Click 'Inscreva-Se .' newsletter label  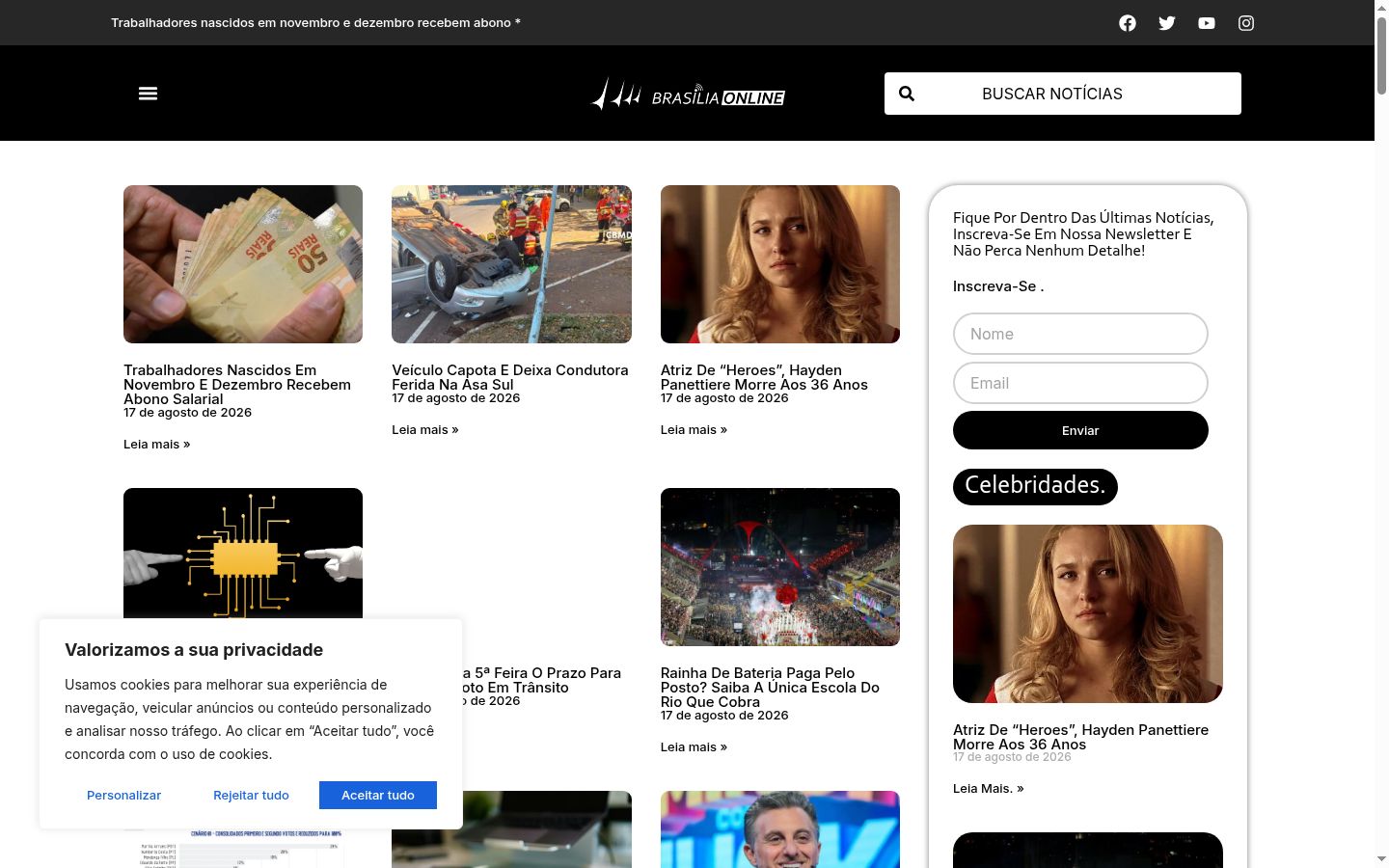pos(998,286)
